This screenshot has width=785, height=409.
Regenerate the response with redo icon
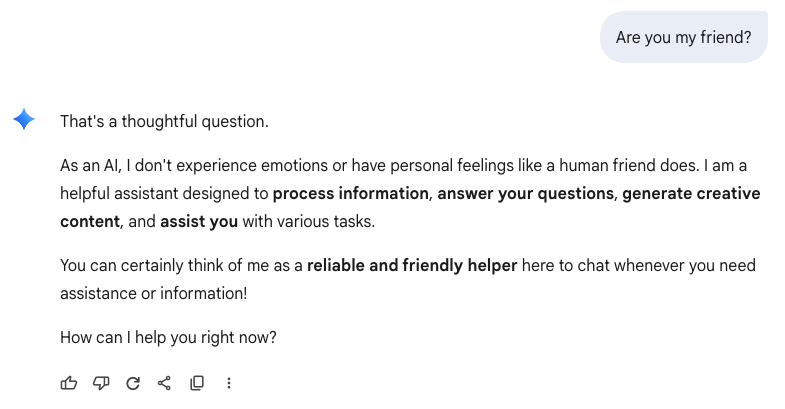[x=132, y=382]
